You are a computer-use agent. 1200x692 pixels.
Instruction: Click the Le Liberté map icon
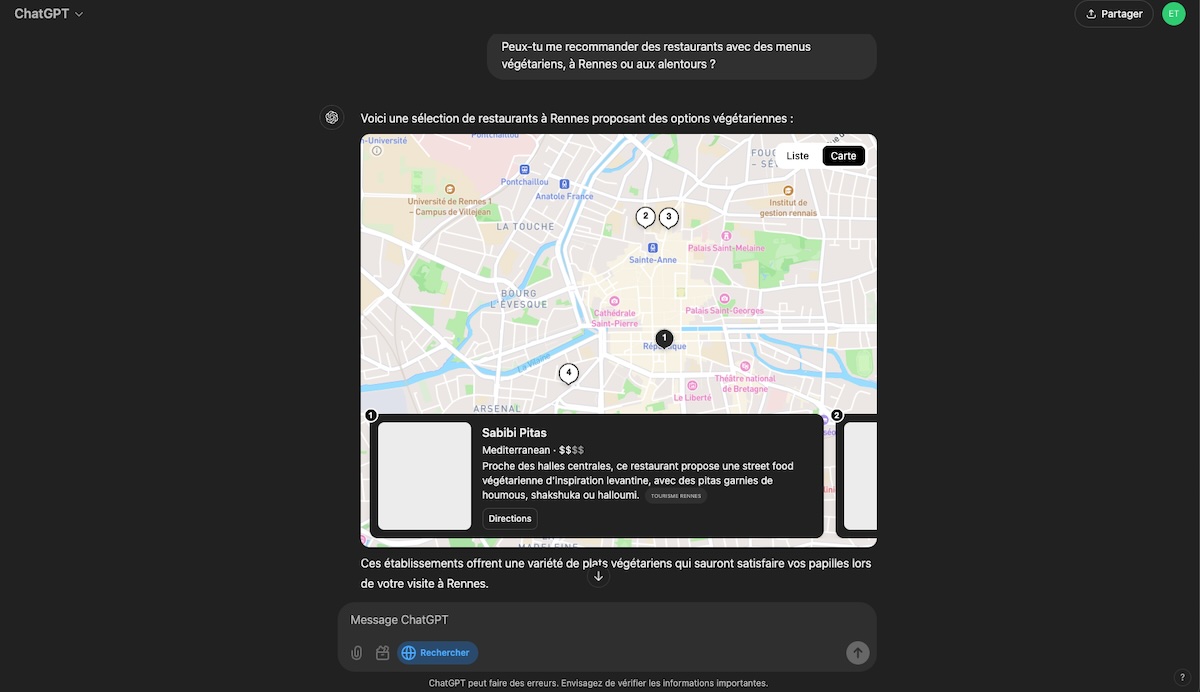click(692, 384)
